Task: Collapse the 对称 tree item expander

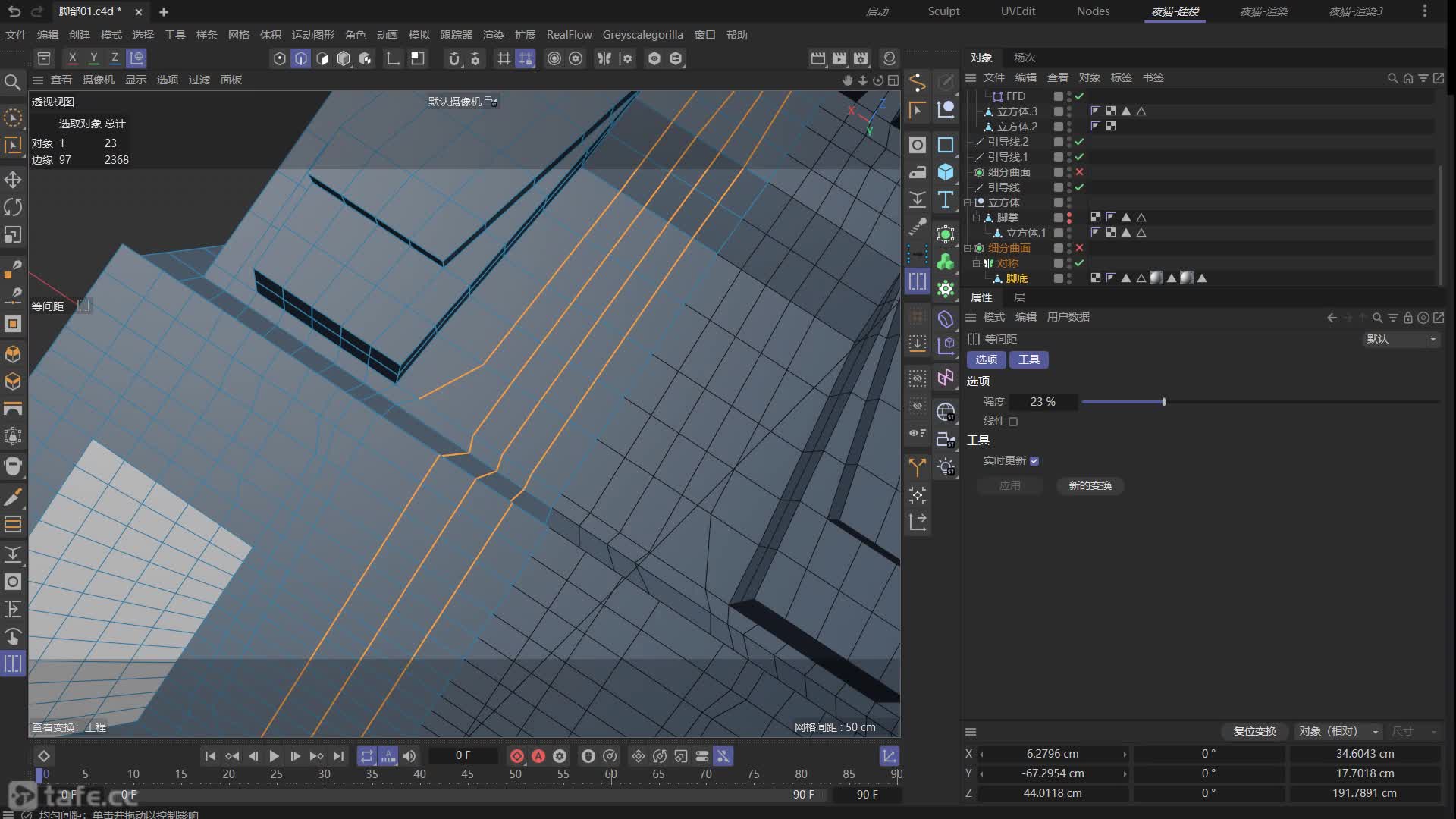Action: click(x=977, y=263)
